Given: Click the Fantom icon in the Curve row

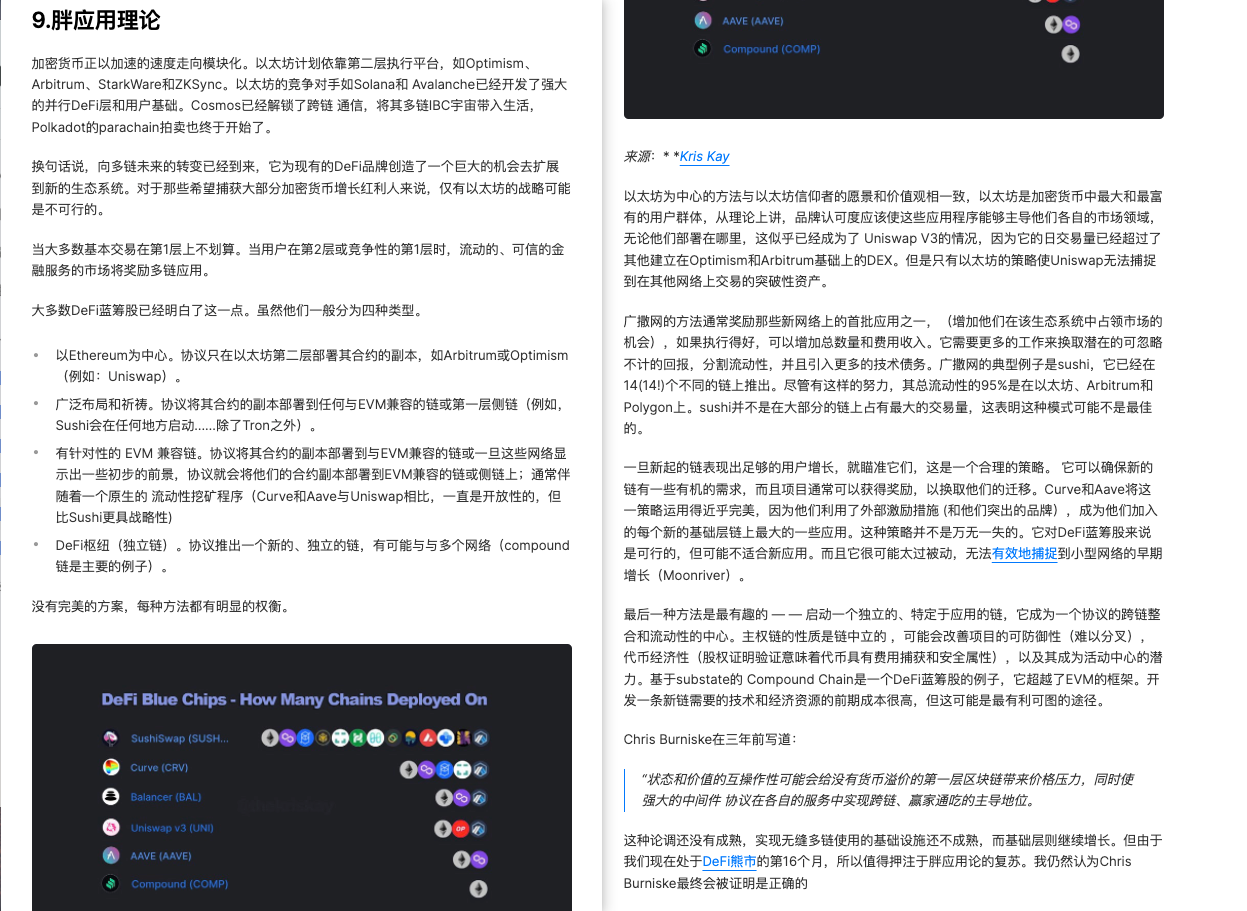Looking at the screenshot, I should [x=444, y=770].
